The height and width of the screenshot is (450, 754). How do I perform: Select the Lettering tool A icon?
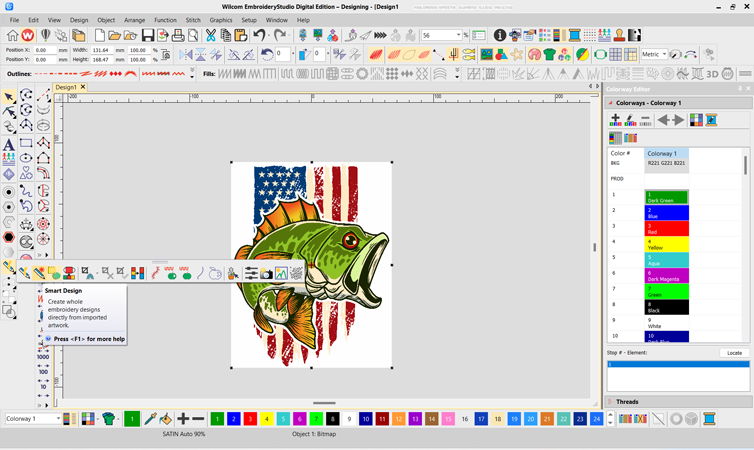pos(9,144)
